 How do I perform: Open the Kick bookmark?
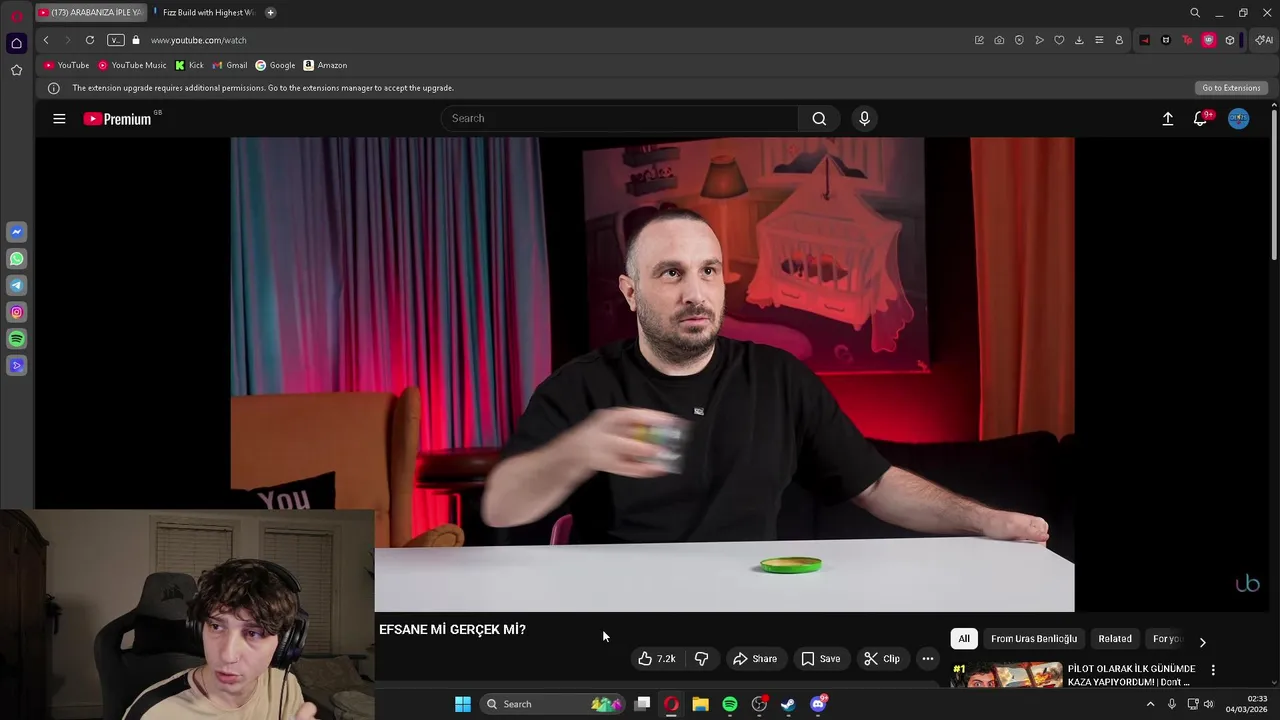[x=189, y=65]
